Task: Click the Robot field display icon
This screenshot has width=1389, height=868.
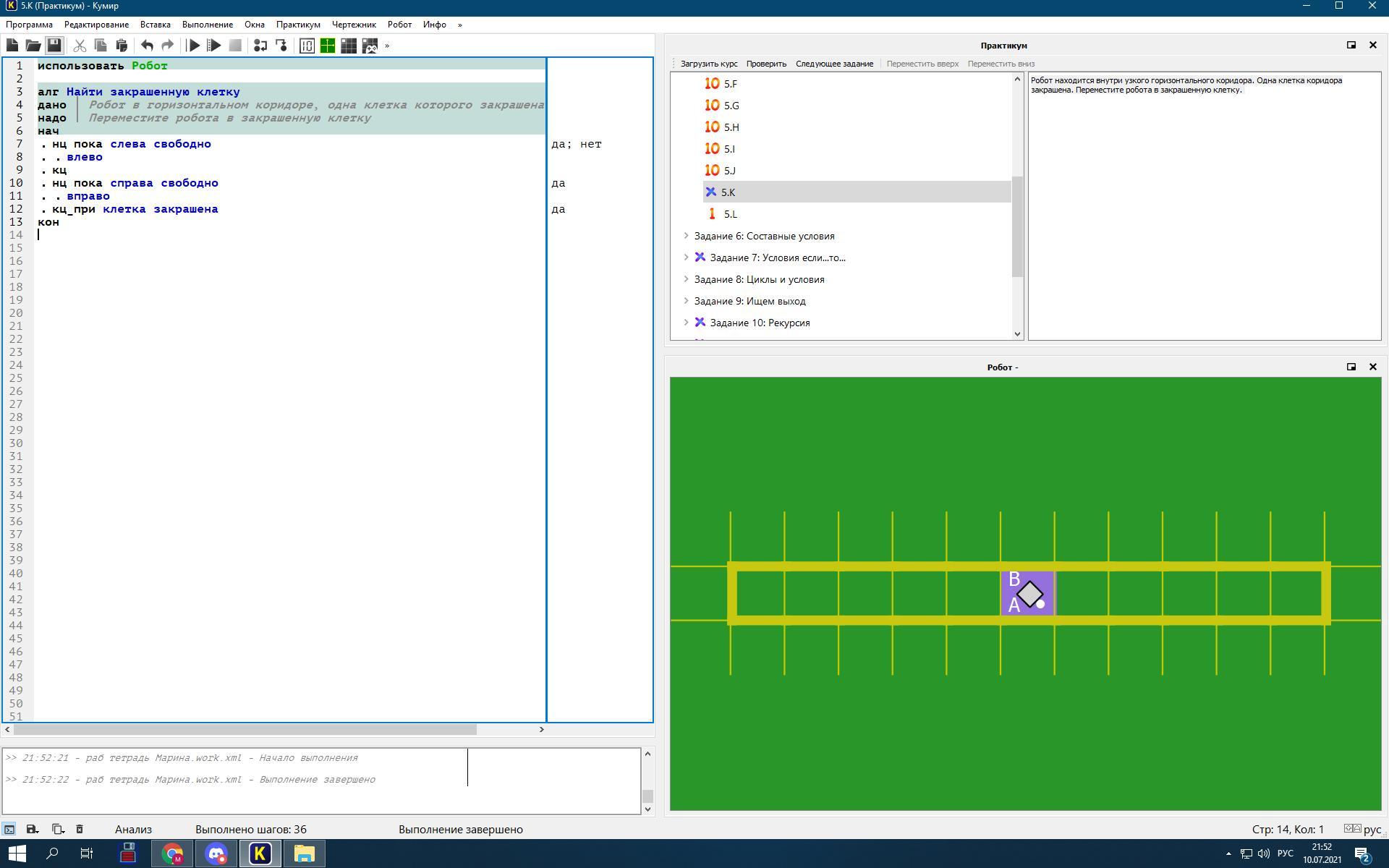Action: point(350,46)
